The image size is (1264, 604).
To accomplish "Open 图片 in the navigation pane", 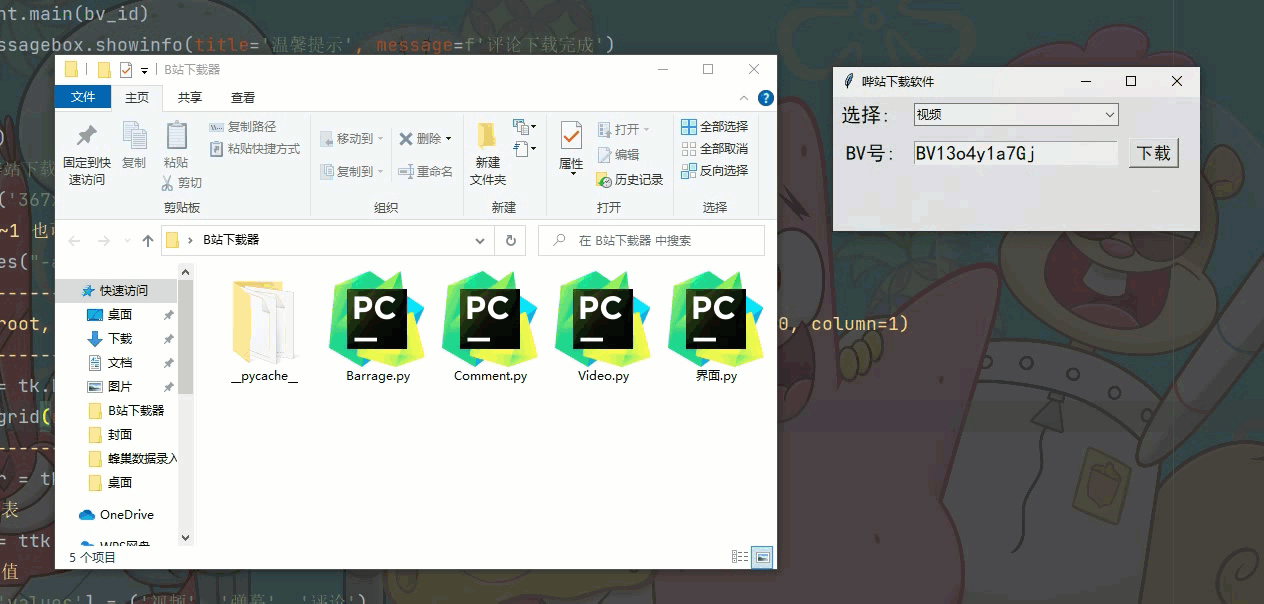I will point(120,387).
